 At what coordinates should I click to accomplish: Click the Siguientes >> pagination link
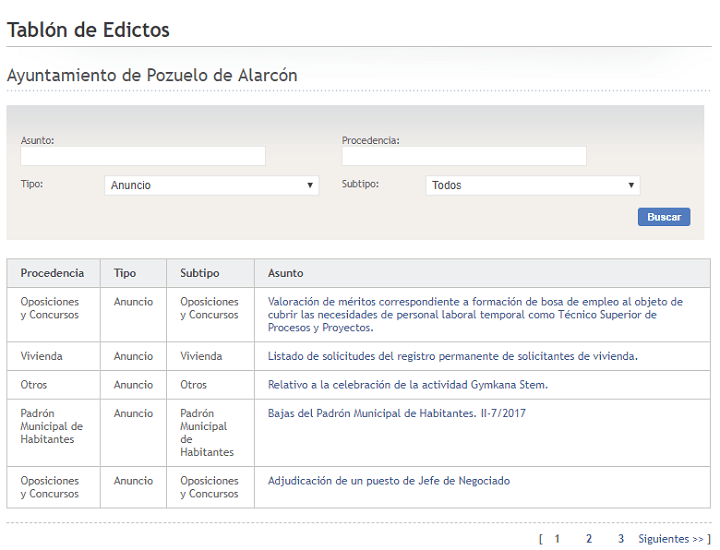tap(671, 539)
